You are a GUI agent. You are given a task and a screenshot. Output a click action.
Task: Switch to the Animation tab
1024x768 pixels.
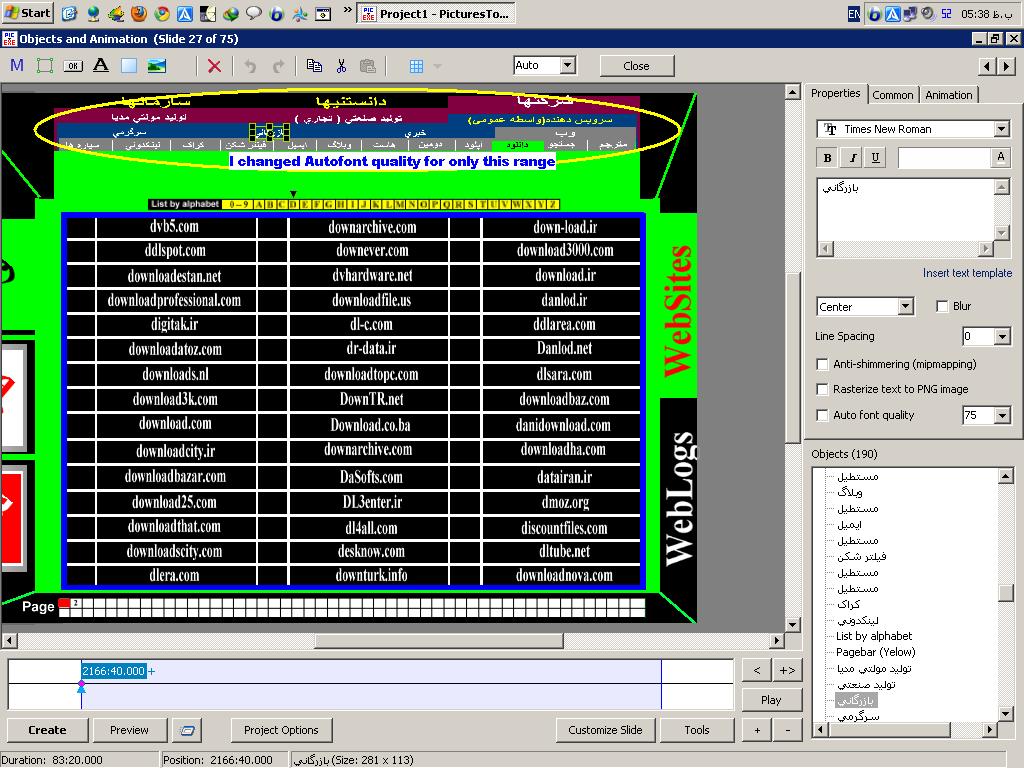[x=948, y=95]
